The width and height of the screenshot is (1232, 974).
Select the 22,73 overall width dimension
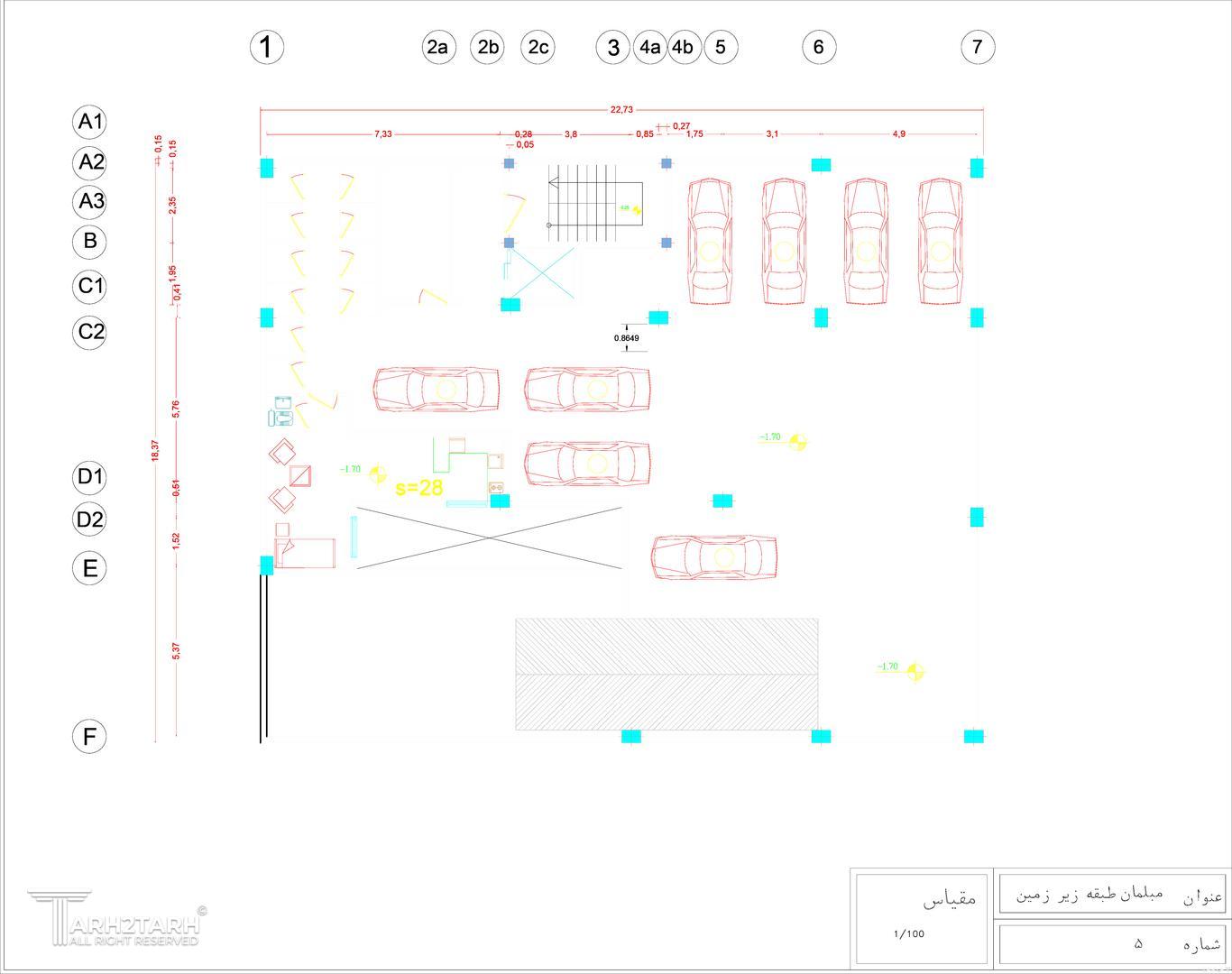click(621, 110)
